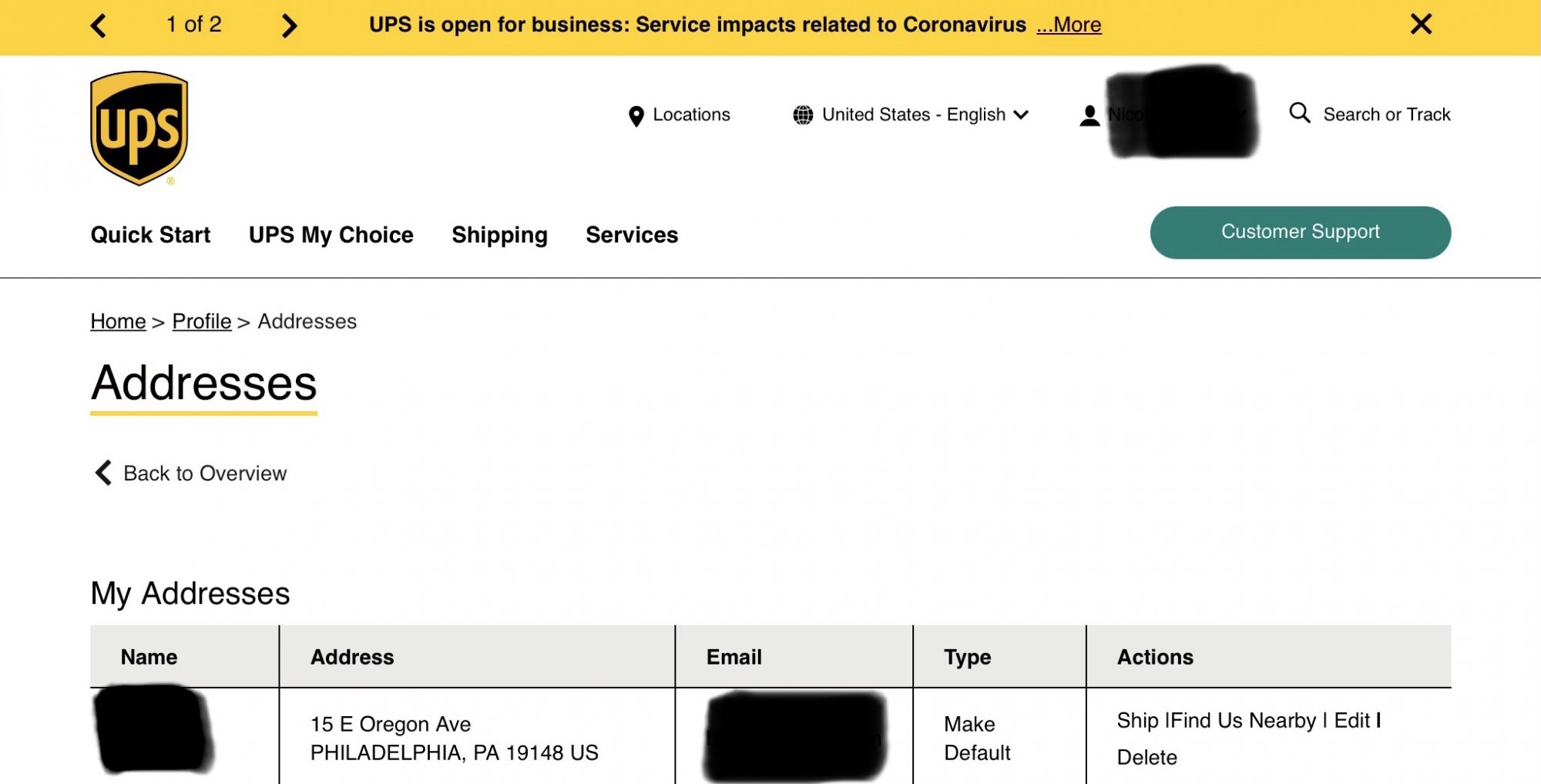The height and width of the screenshot is (784, 1541).
Task: Open the Quick Start menu
Action: 150,235
